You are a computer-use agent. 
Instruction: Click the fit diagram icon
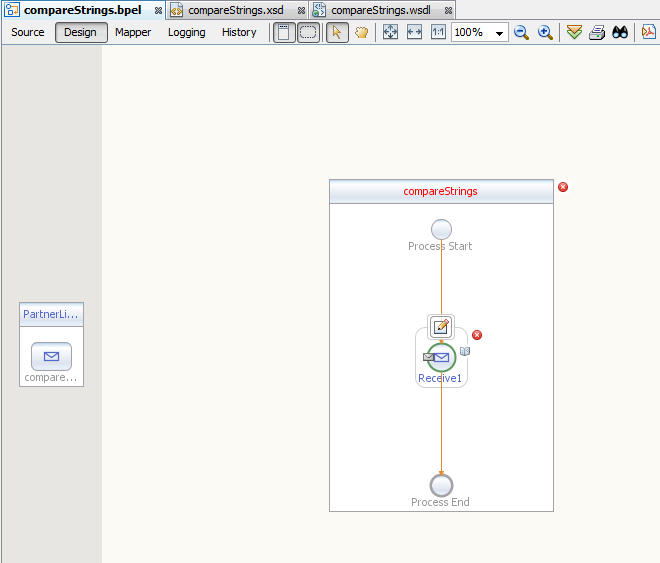coord(391,32)
